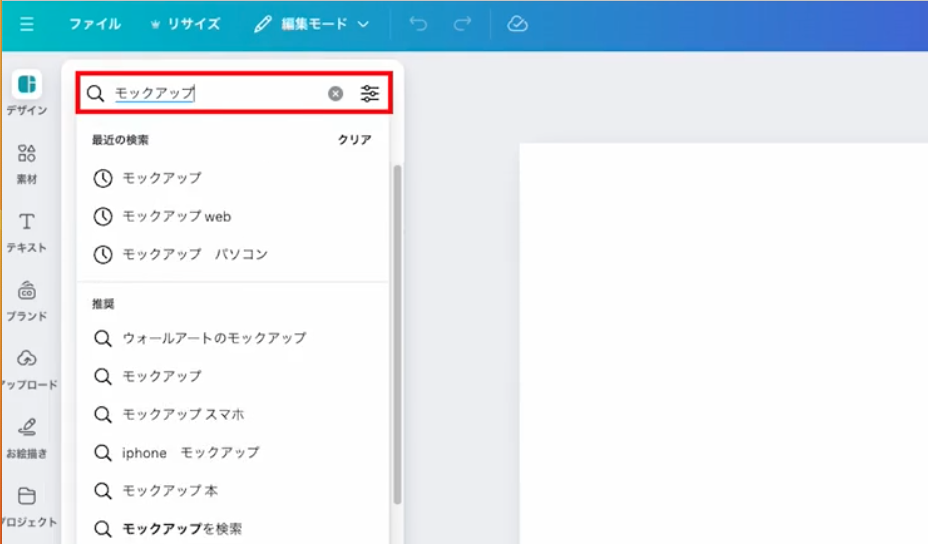Screen dimensions: 928x544
Task: Click magnifier icon beside モックアップ スマホ
Action: 103,414
